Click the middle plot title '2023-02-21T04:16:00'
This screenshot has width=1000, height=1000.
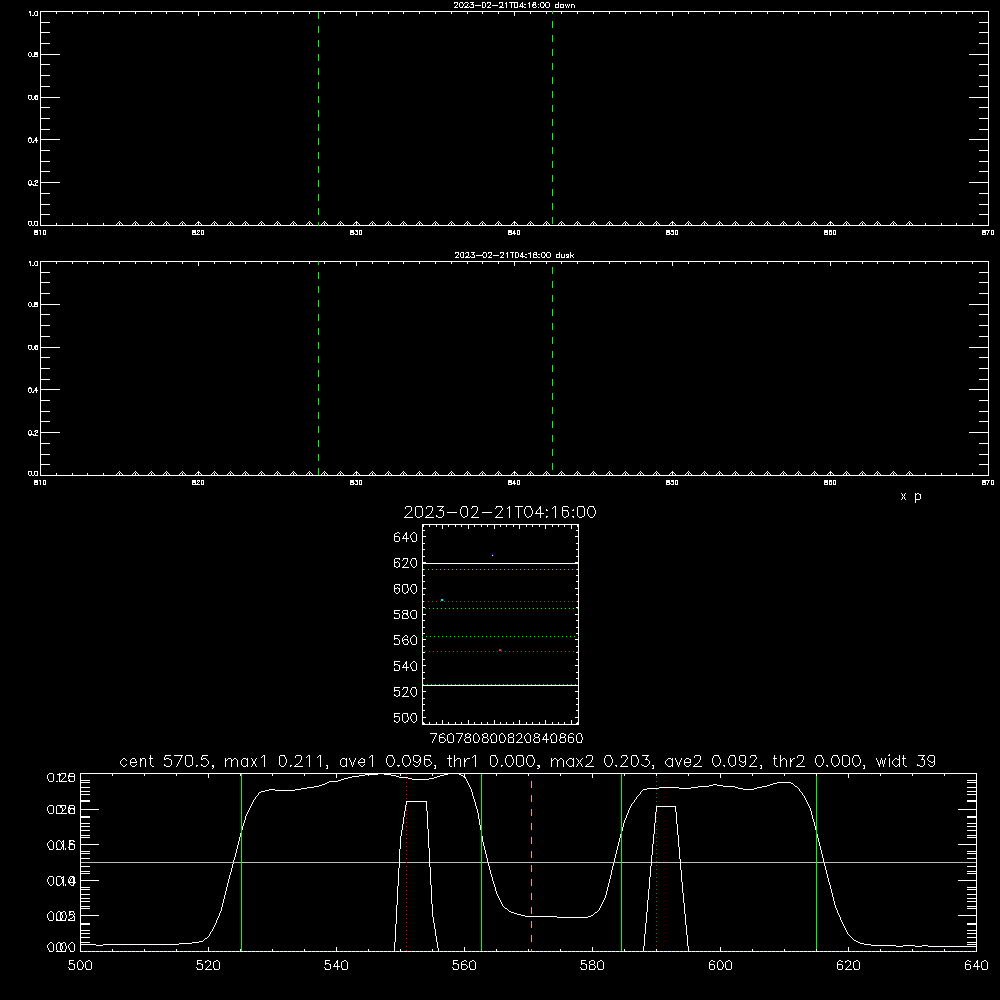coord(500,512)
